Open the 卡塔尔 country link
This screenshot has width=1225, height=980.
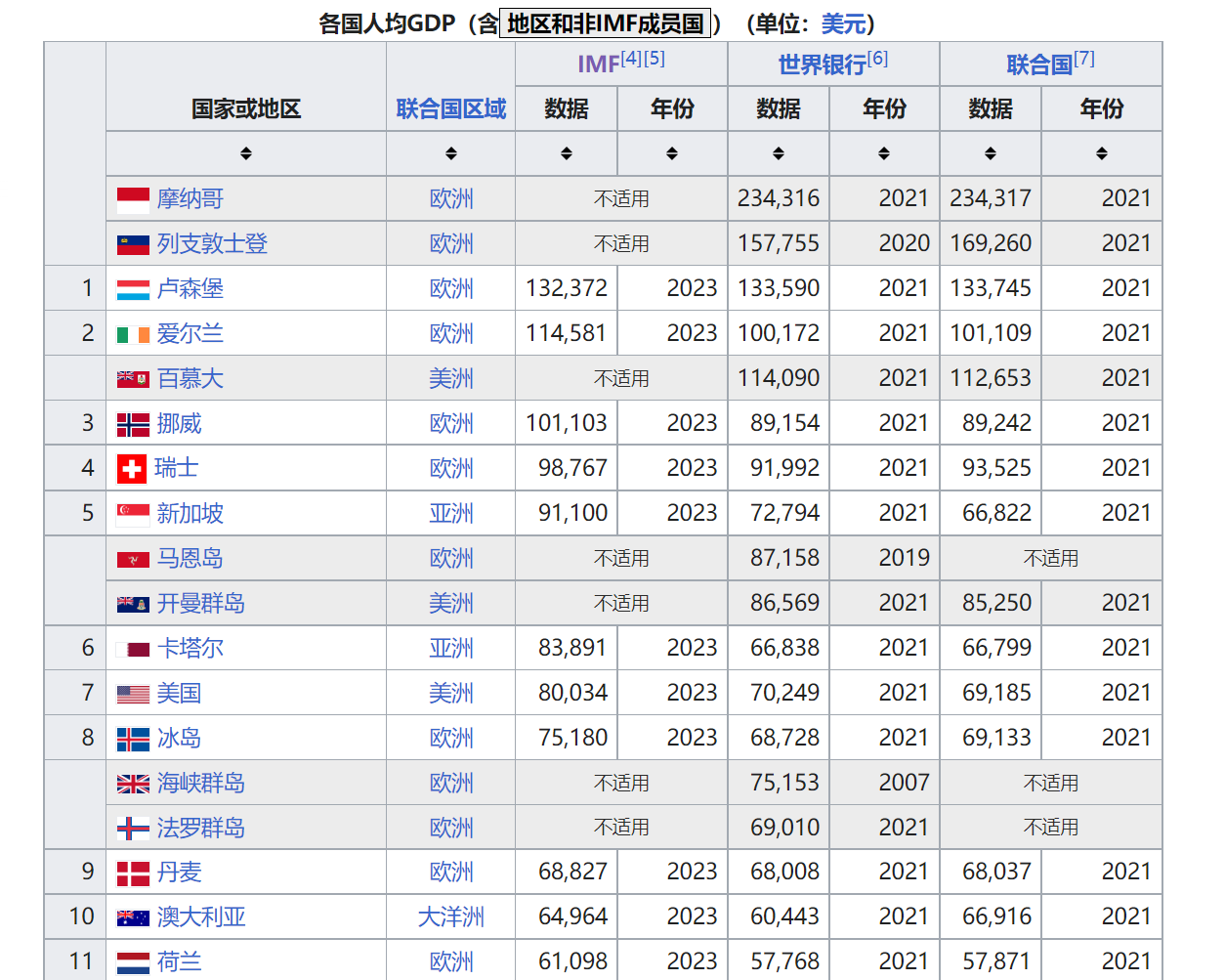tap(190, 649)
